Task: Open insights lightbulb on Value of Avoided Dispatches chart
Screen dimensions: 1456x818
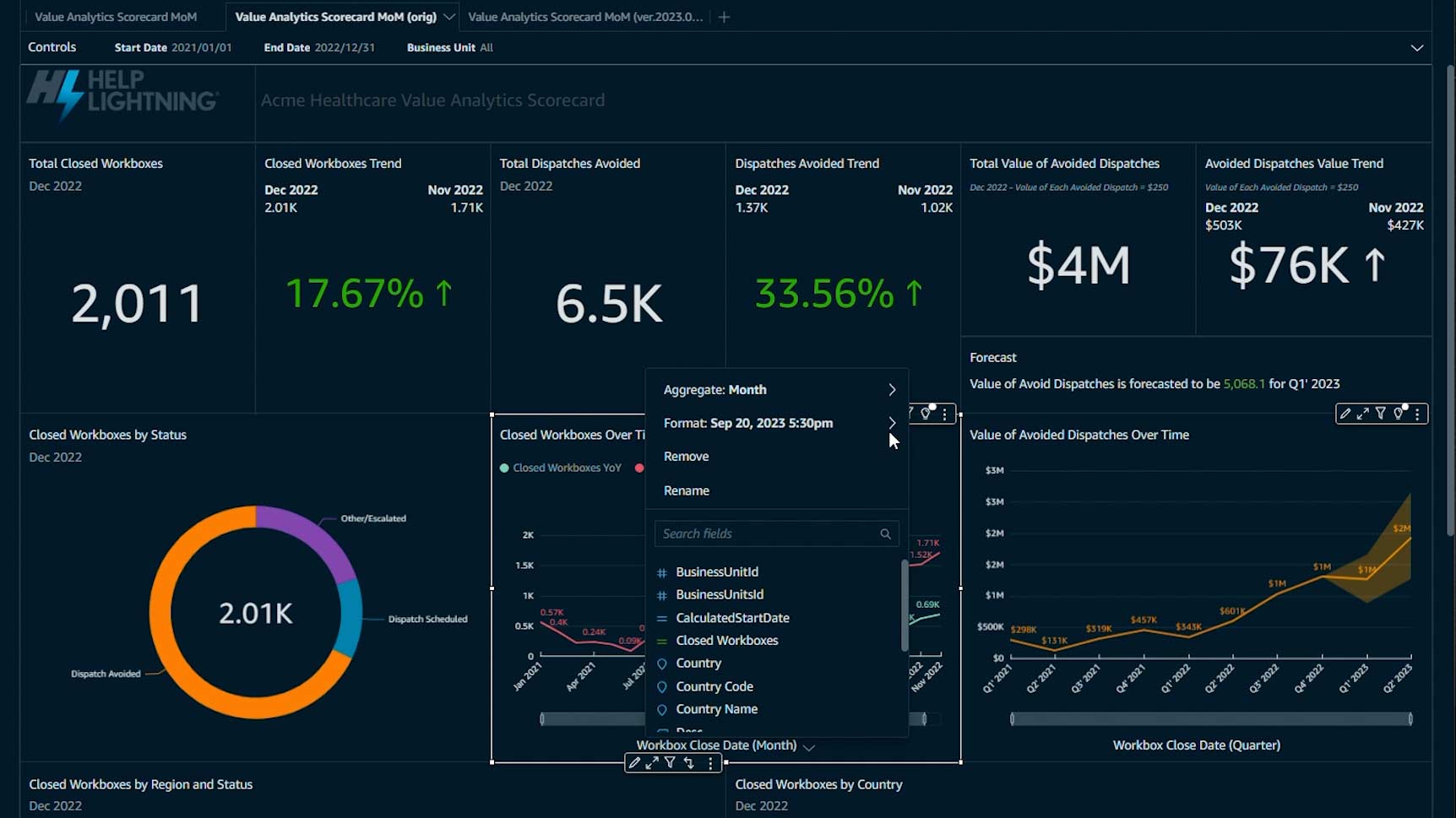Action: pos(1399,414)
